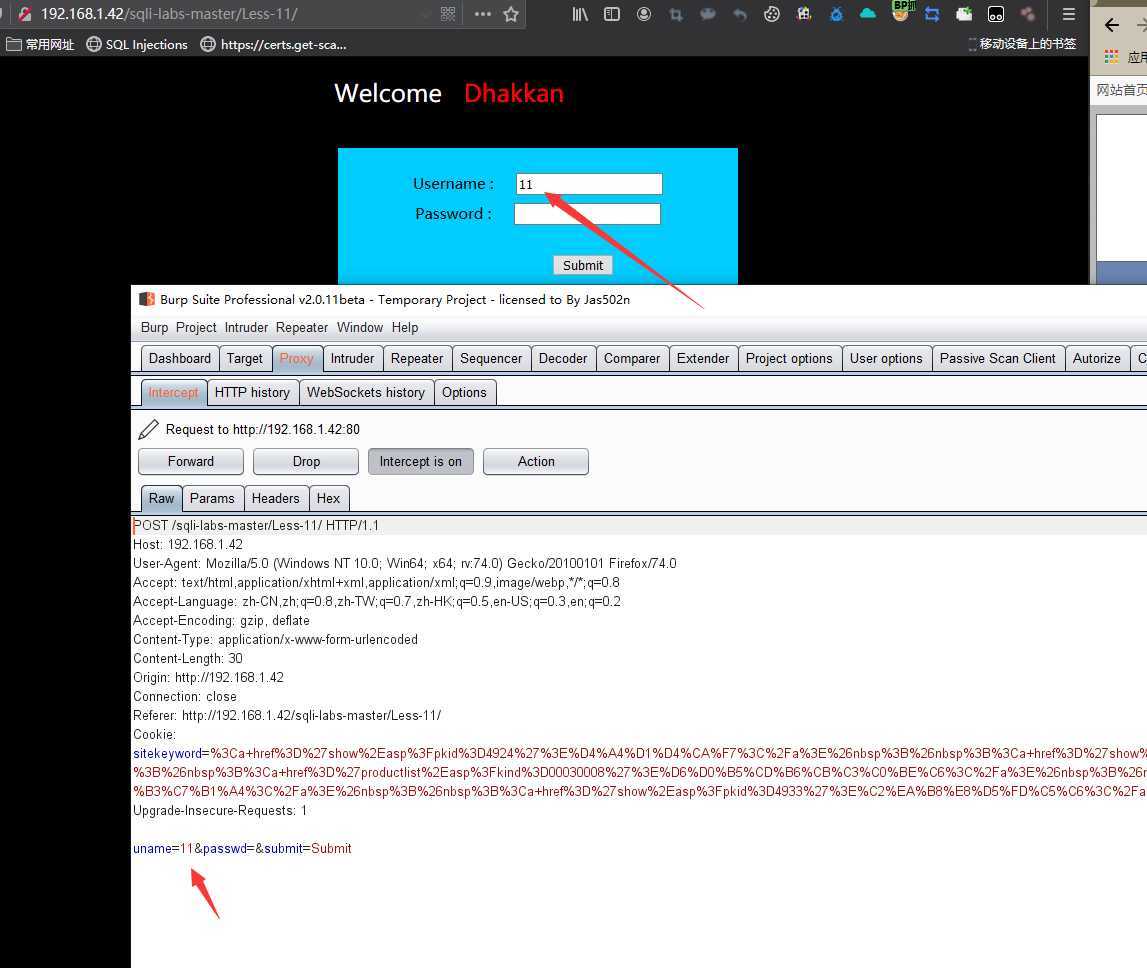The height and width of the screenshot is (968, 1147).
Task: Open the WebSockets history sub-tab
Action: click(x=366, y=392)
